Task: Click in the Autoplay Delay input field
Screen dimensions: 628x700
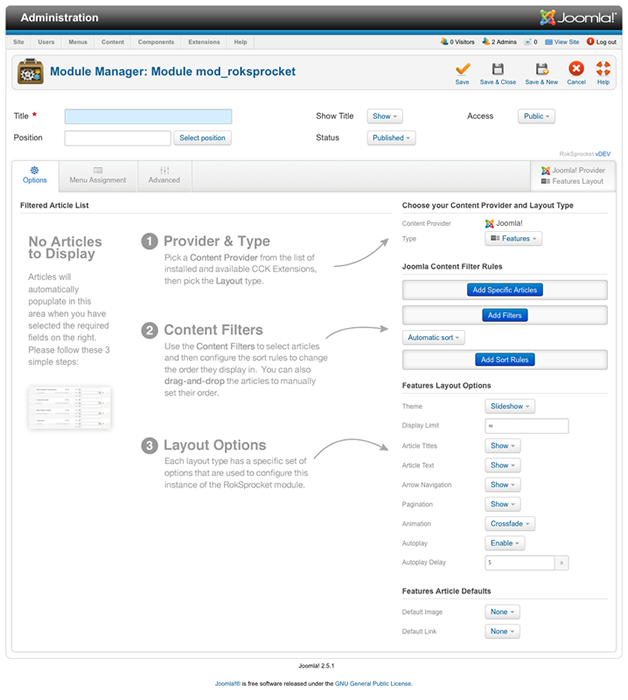Action: pyautogui.click(x=520, y=562)
